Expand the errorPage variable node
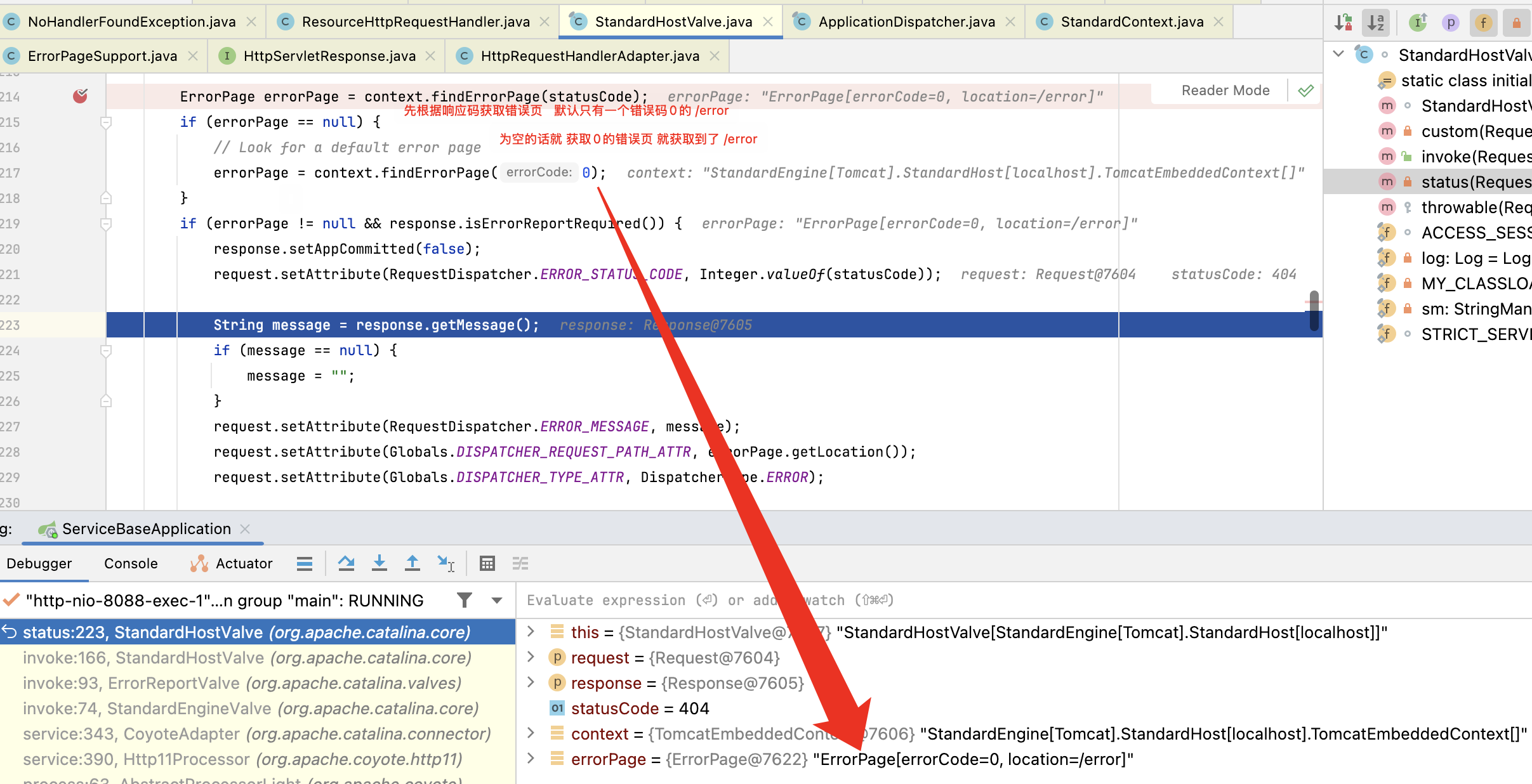 (531, 759)
